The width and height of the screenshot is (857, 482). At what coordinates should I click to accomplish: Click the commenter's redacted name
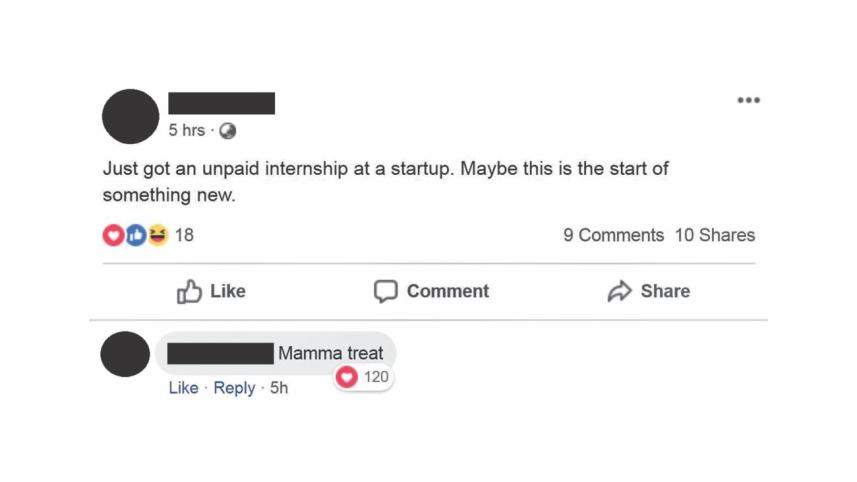click(220, 353)
